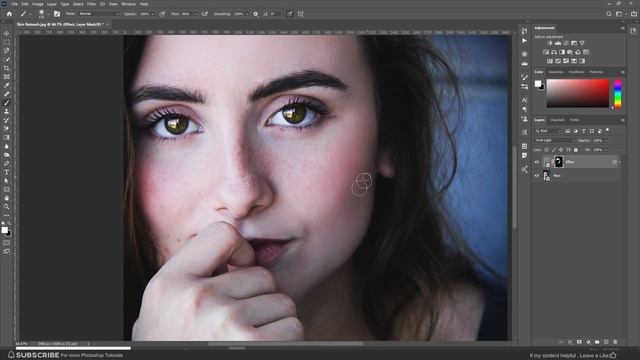The image size is (640, 360).
Task: Select the Zoom tool
Action: pyautogui.click(x=7, y=207)
